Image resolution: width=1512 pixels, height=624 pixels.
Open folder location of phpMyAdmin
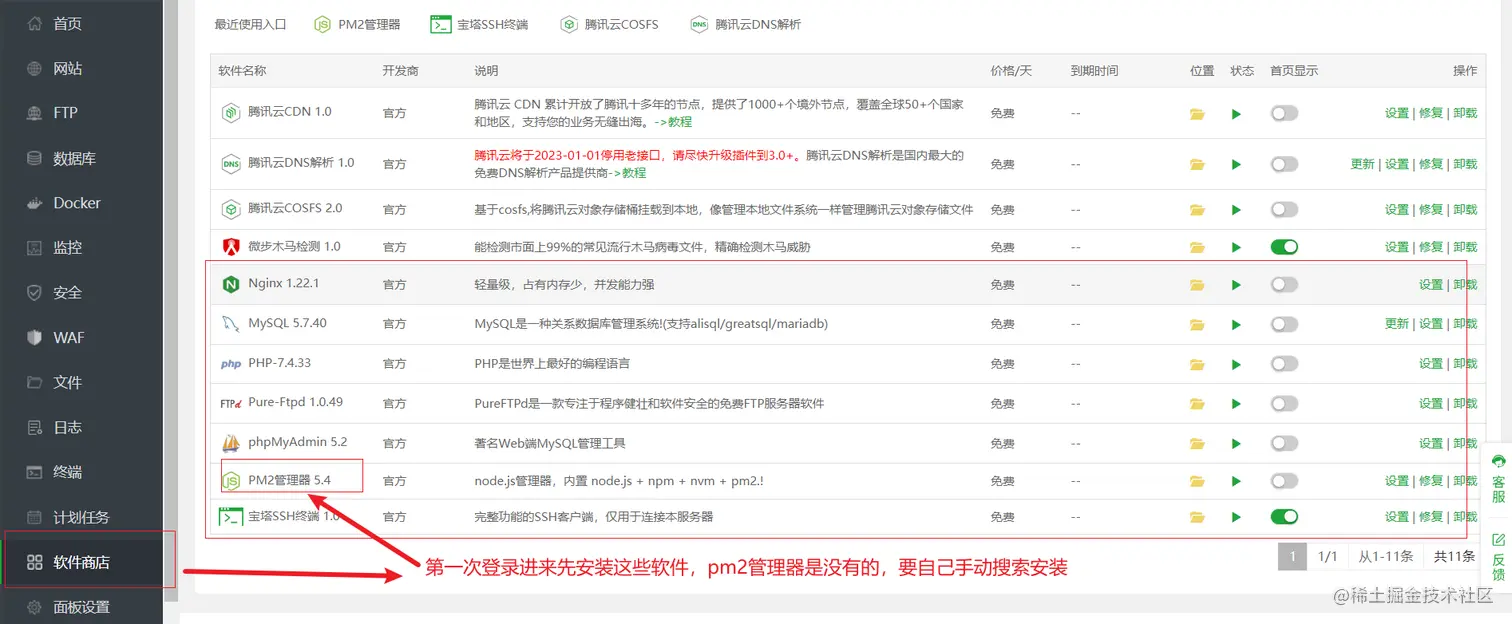pos(1197,443)
